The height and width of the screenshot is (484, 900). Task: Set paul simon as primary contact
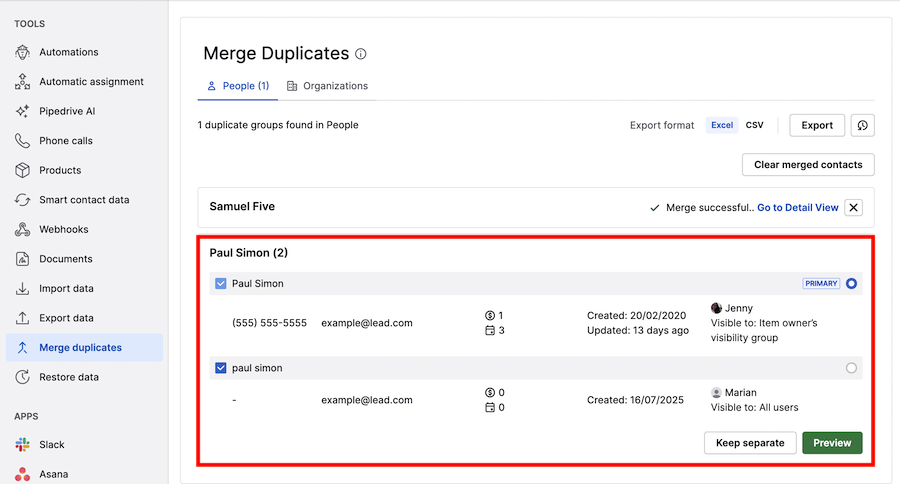tap(851, 368)
